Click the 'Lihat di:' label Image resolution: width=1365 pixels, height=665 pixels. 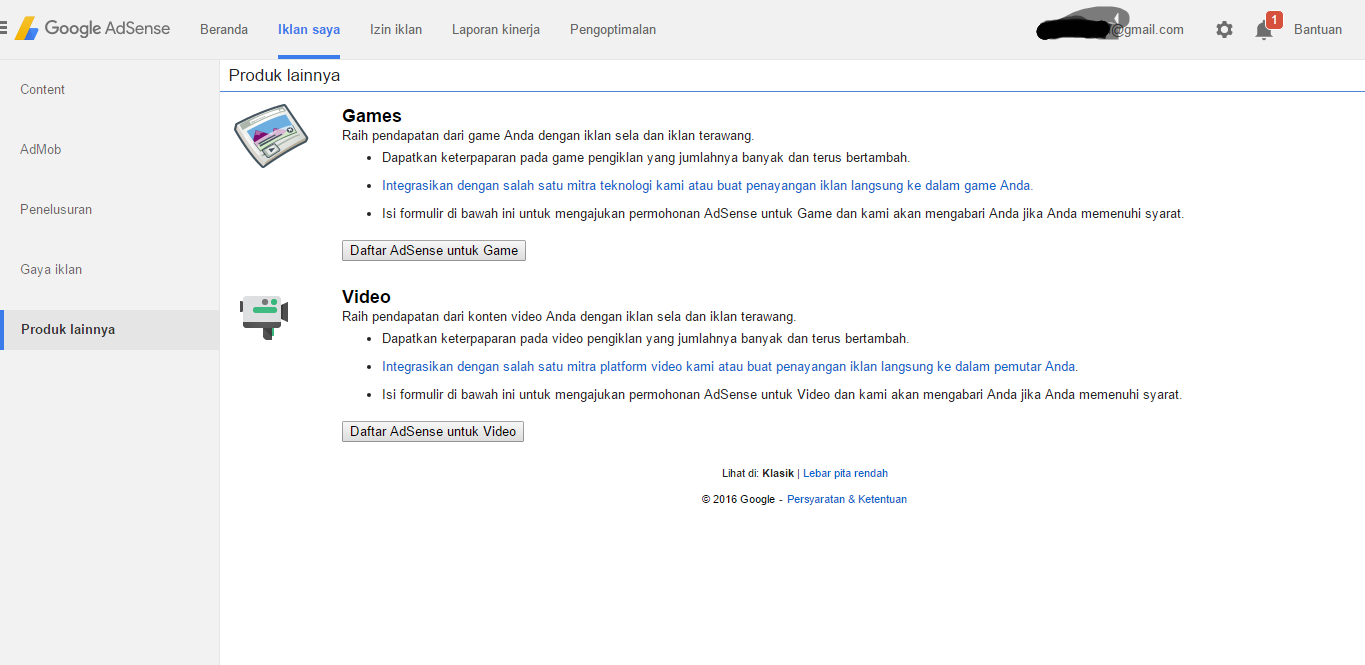pyautogui.click(x=740, y=474)
